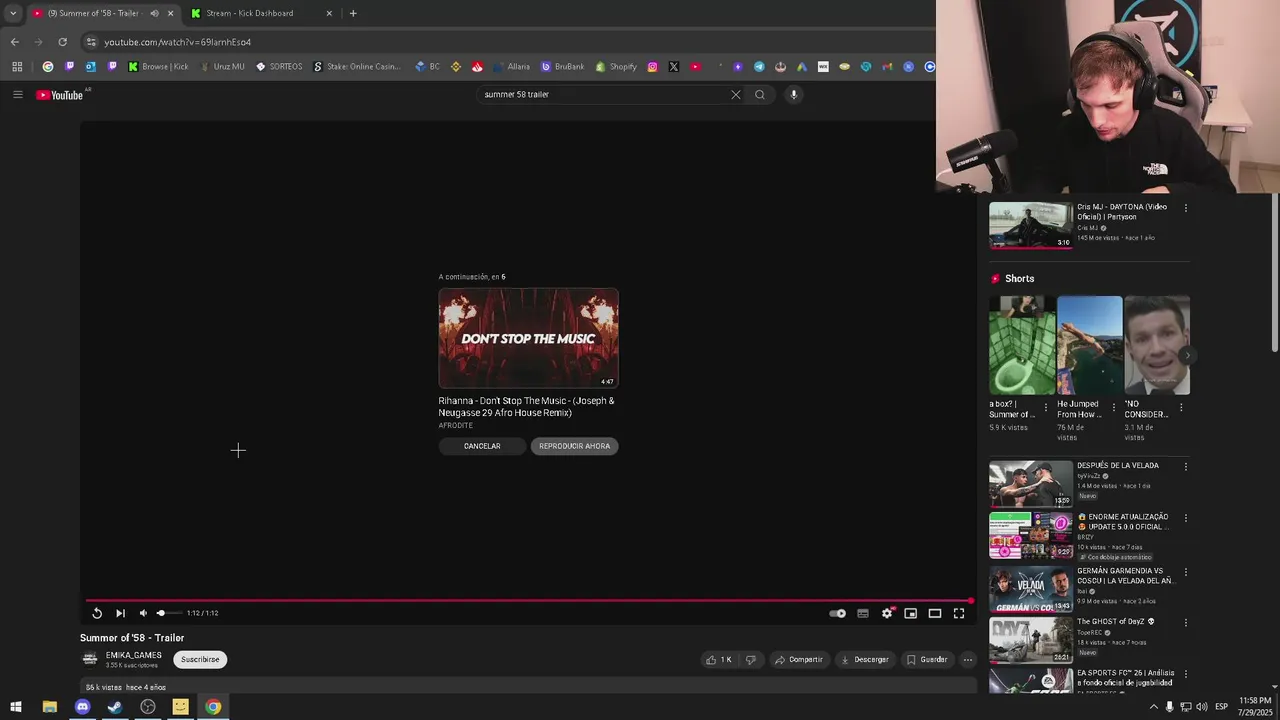This screenshot has width=1280, height=720.
Task: Open Cris MJ - DAYTONA video thumbnail
Action: [x=1031, y=225]
